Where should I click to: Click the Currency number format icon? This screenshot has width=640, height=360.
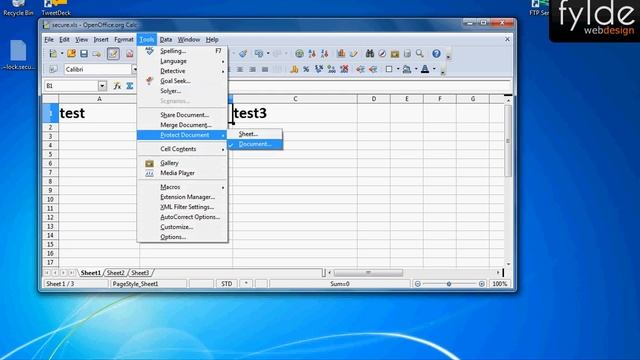tap(294, 69)
